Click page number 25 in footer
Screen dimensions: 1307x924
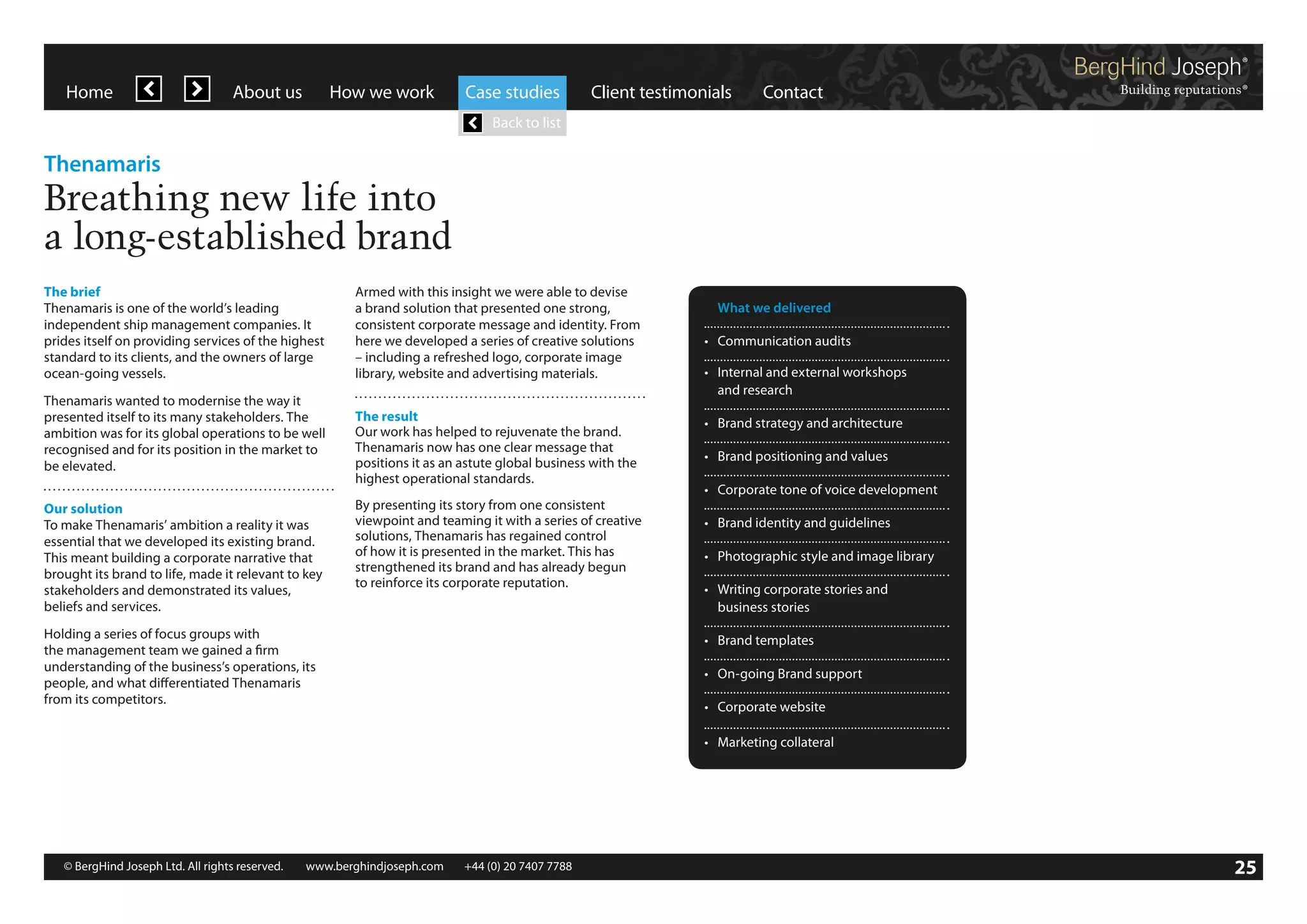pos(1244,867)
